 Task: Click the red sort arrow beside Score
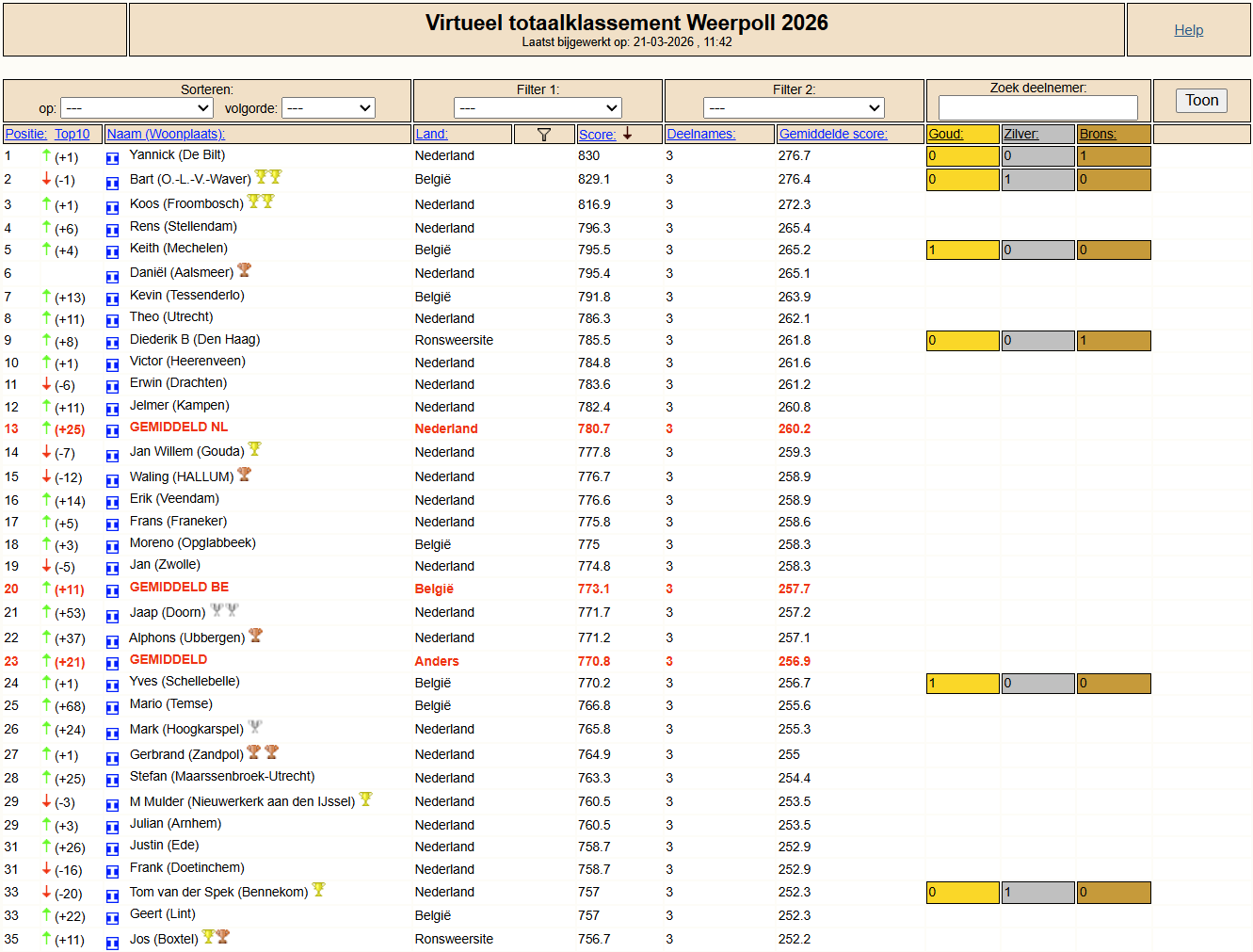pyautogui.click(x=628, y=134)
